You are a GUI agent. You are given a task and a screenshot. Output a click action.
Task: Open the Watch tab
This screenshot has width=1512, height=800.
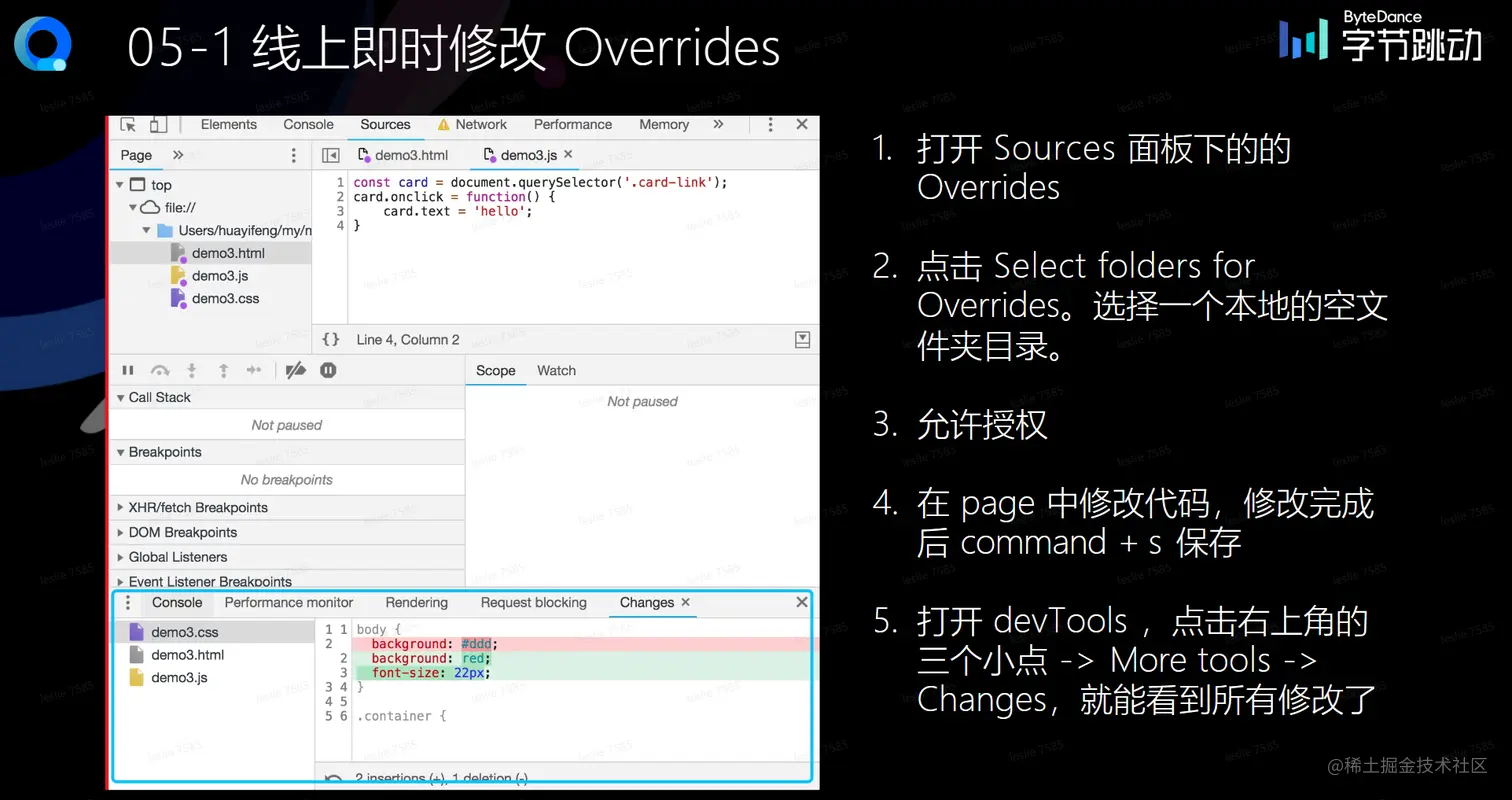point(556,370)
